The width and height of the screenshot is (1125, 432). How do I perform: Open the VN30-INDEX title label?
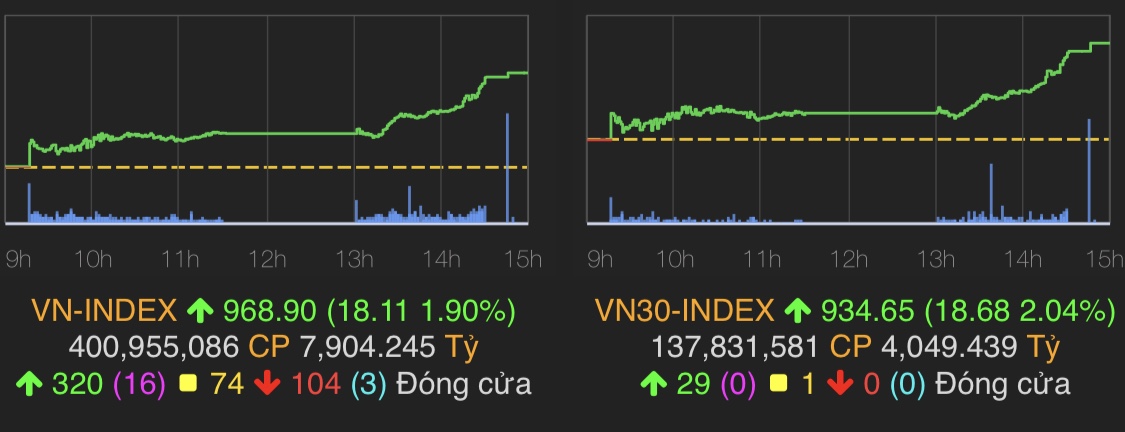tap(682, 311)
